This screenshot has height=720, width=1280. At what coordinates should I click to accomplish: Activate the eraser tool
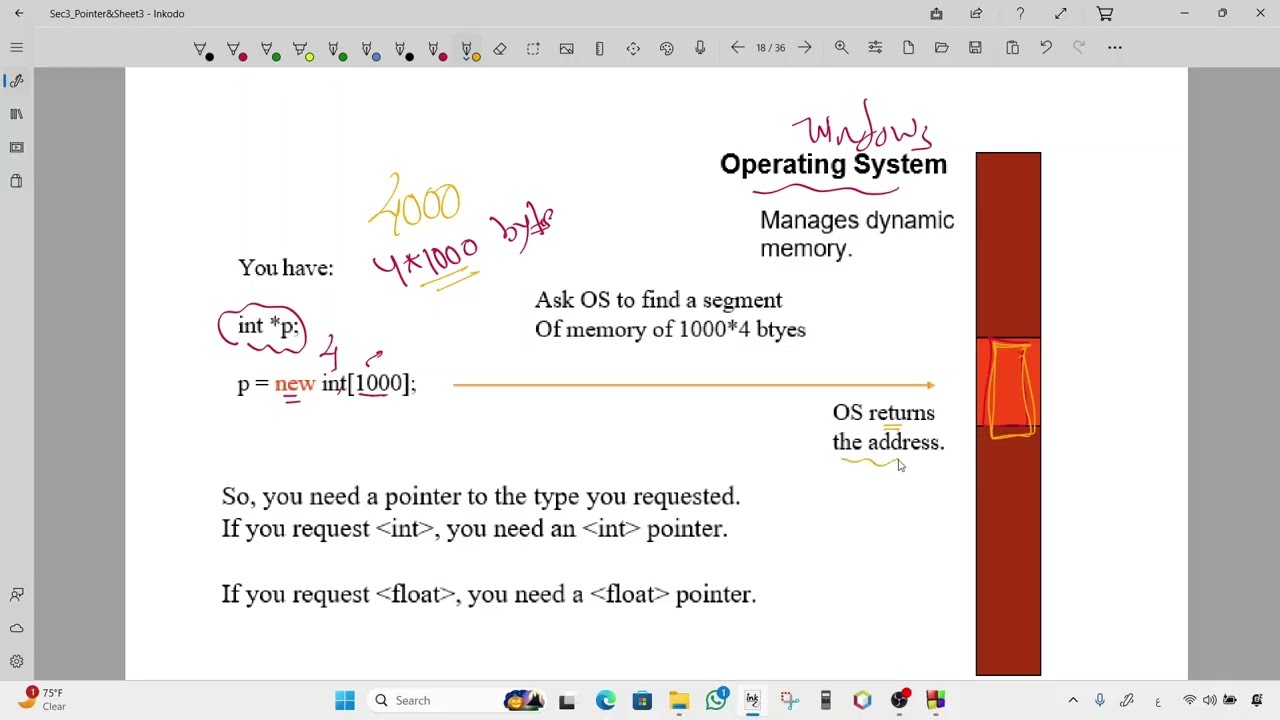[x=500, y=48]
